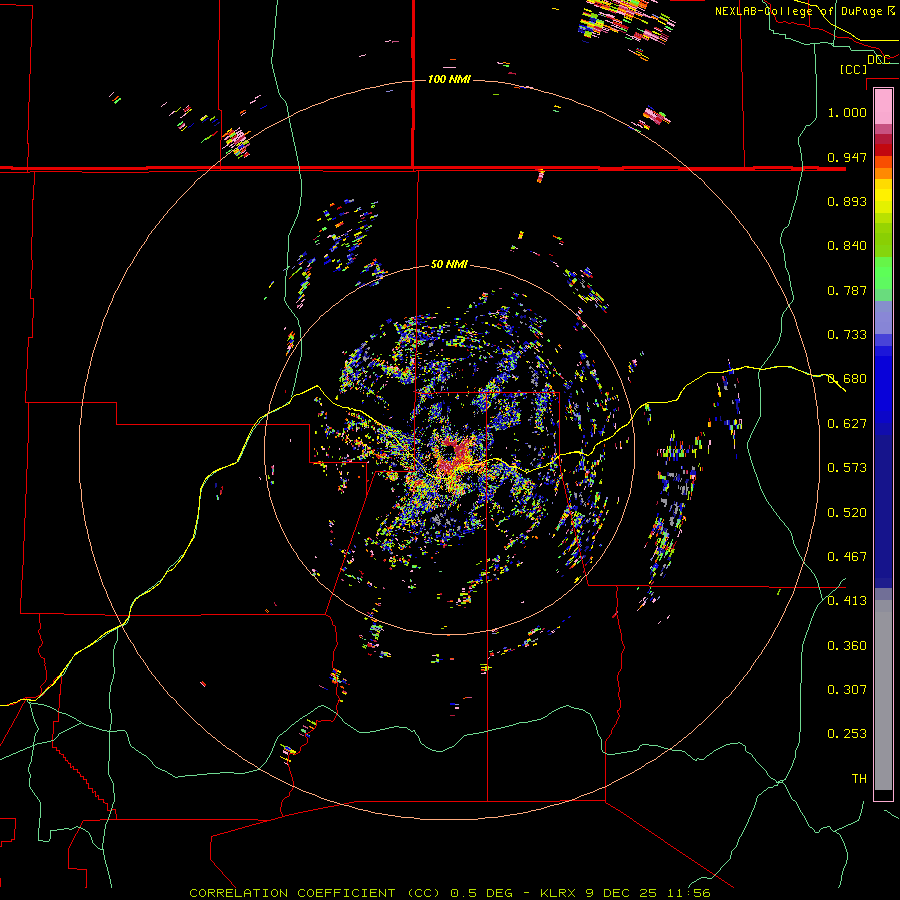Click the 100 NMI range ring label

tap(449, 79)
